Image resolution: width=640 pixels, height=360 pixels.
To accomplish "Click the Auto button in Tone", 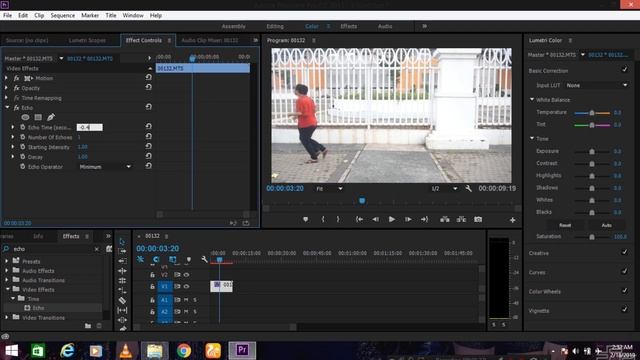I will click(607, 225).
